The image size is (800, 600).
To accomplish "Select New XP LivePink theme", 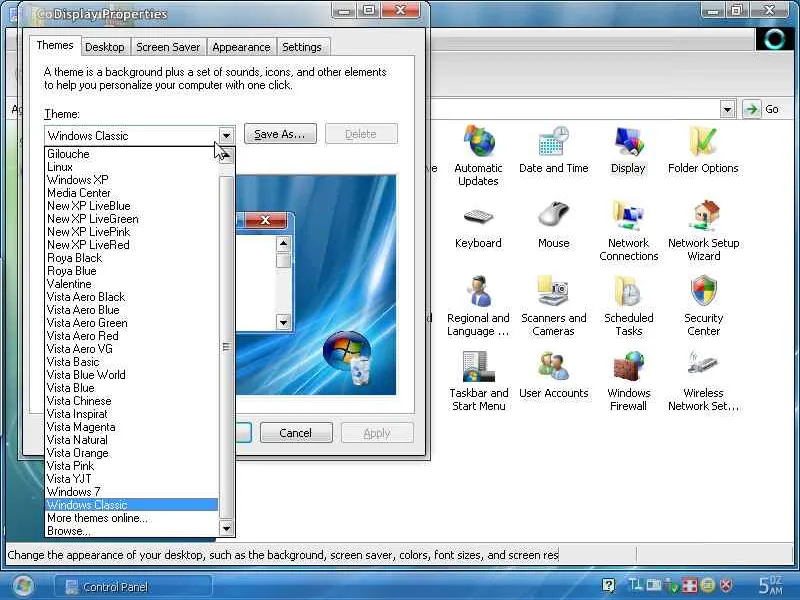I will point(132,232).
